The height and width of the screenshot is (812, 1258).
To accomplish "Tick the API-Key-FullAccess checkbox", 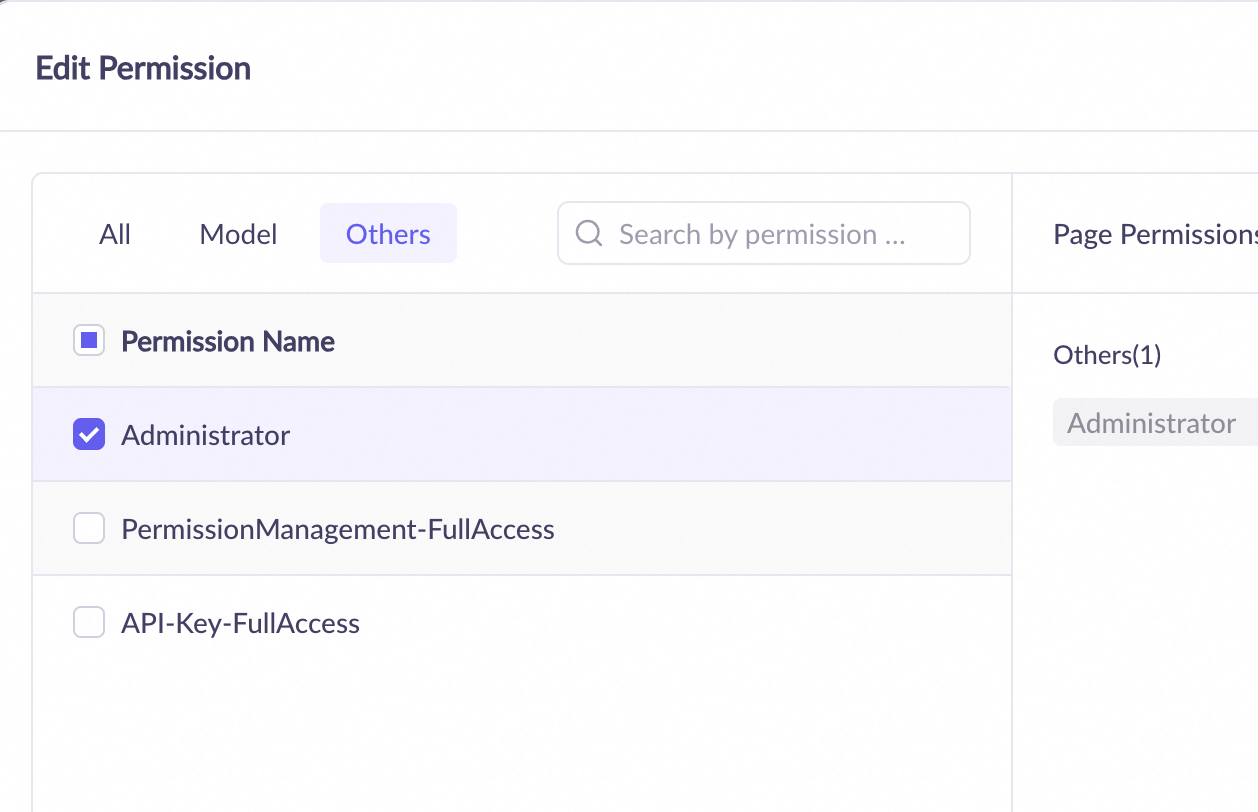I will click(89, 623).
